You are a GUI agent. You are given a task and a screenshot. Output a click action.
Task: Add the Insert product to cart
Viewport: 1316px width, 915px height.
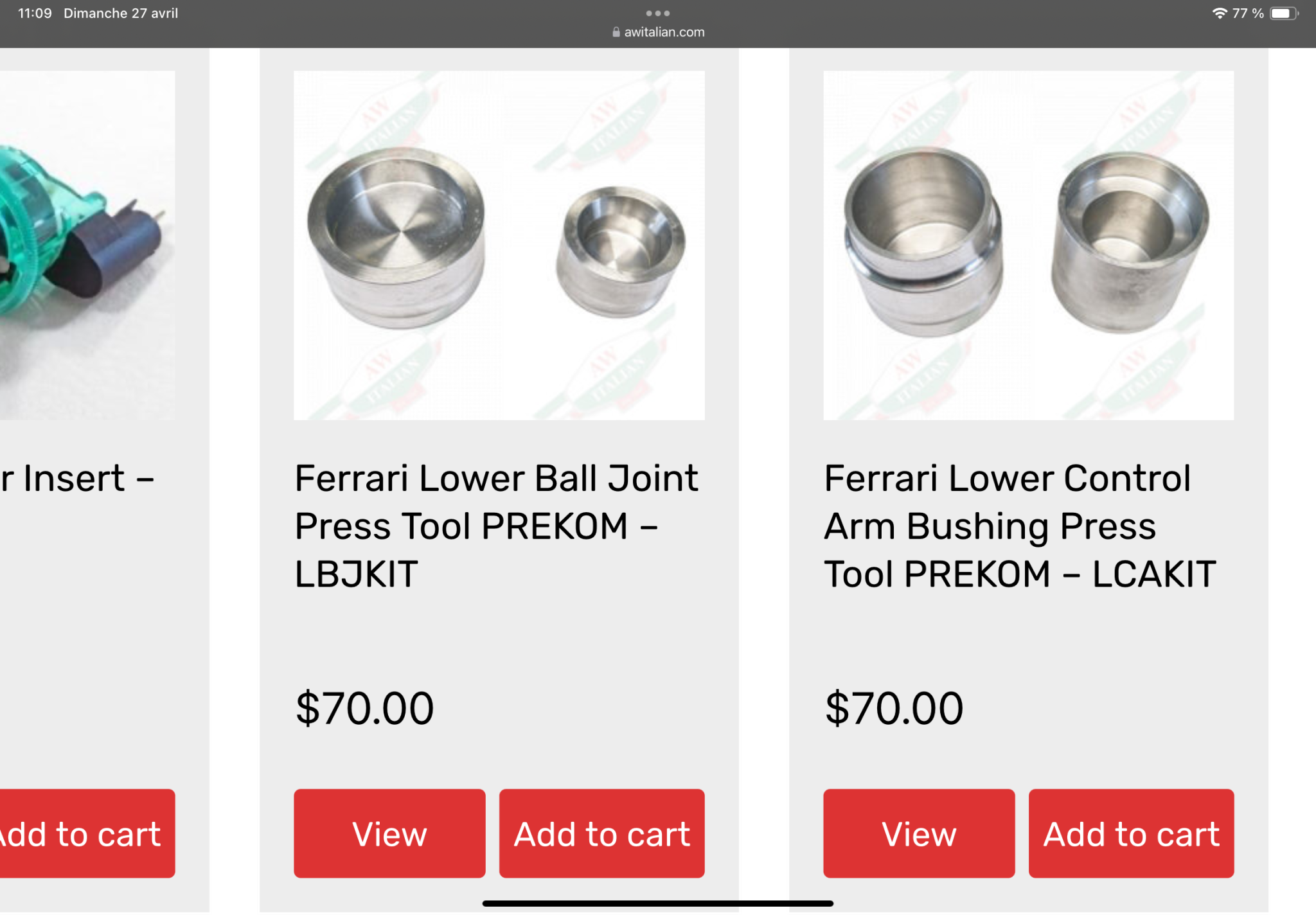point(87,833)
